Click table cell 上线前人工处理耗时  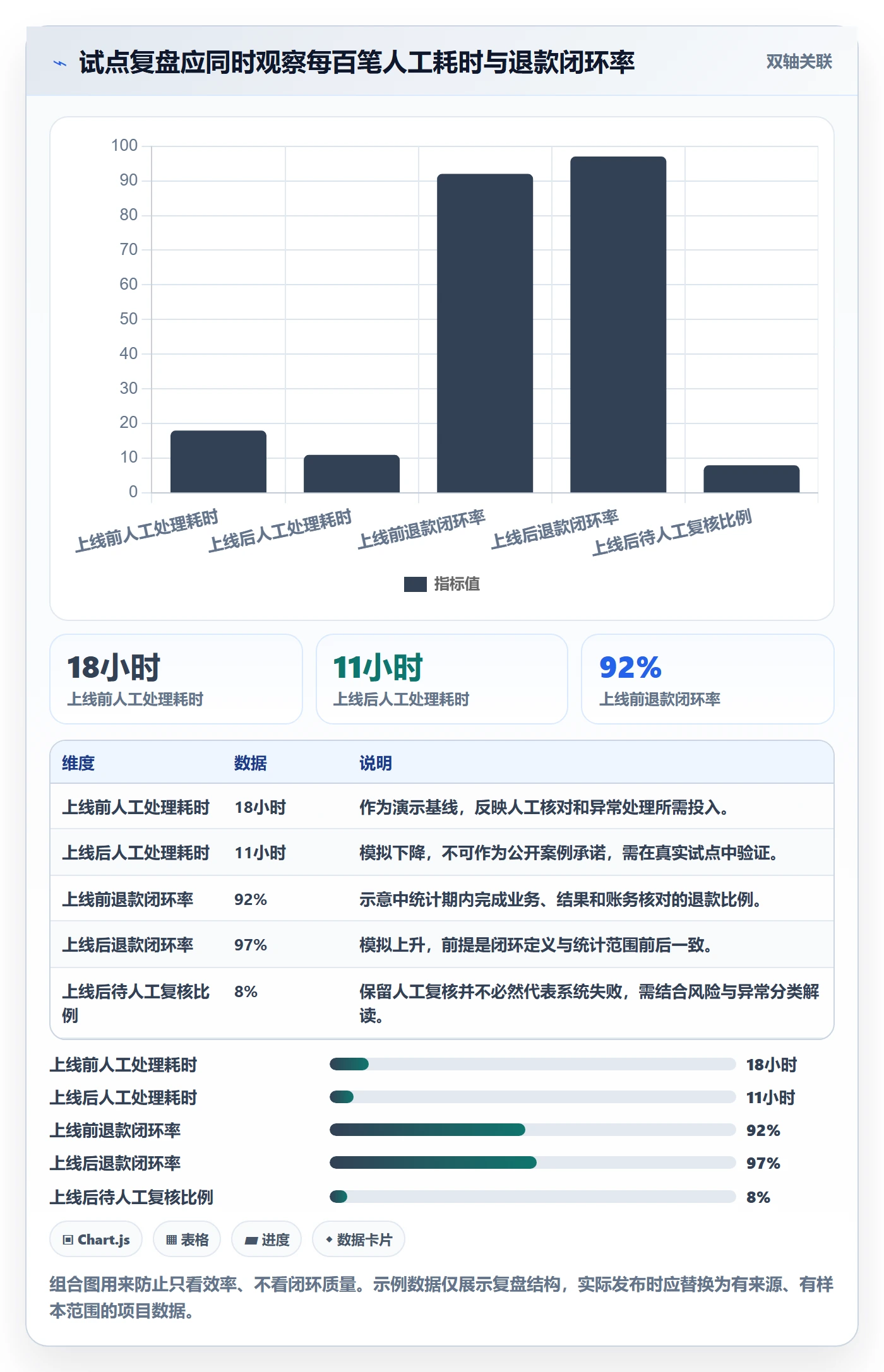coord(136,807)
